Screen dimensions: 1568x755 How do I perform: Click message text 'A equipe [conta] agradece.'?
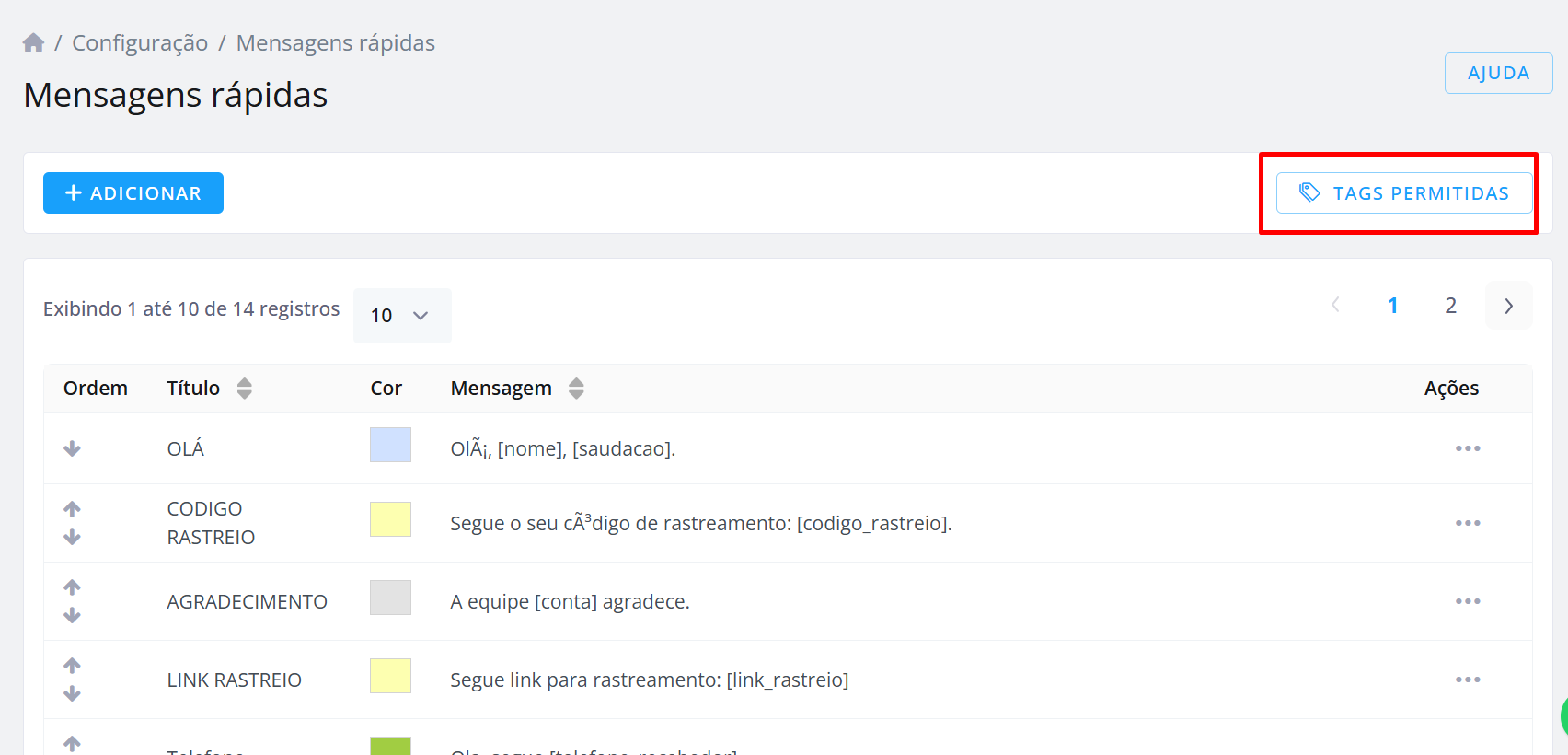[x=570, y=601]
